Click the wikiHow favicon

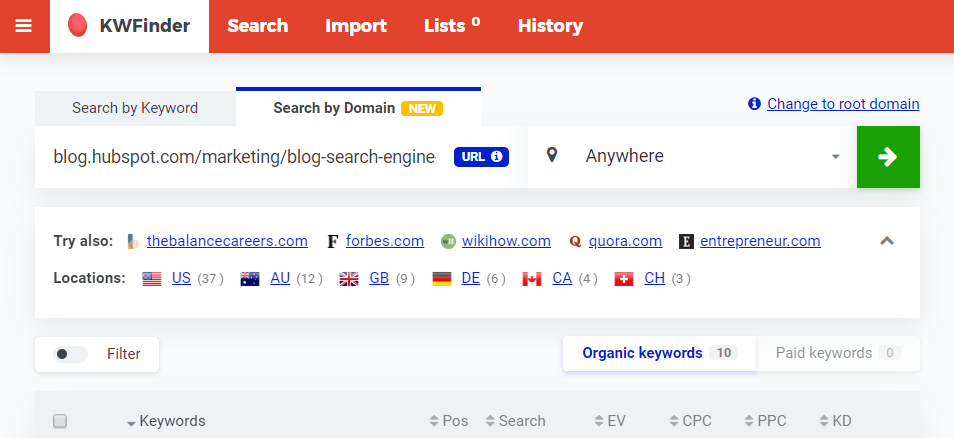(x=448, y=242)
